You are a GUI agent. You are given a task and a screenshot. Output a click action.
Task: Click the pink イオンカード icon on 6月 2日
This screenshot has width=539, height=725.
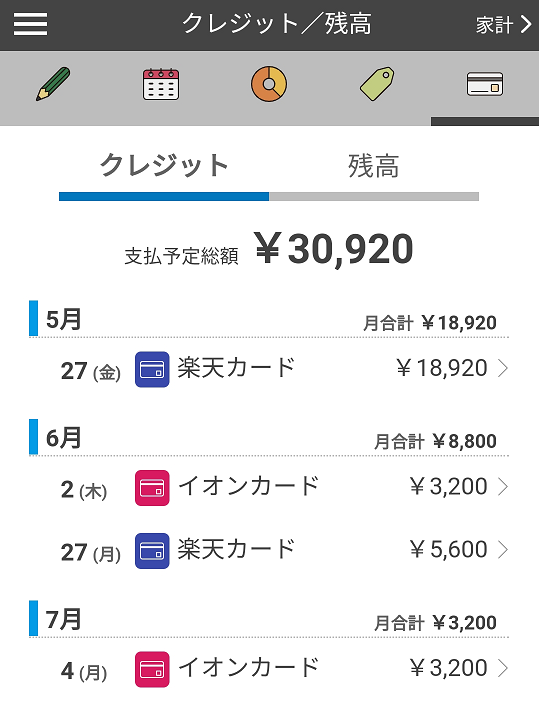(x=152, y=488)
